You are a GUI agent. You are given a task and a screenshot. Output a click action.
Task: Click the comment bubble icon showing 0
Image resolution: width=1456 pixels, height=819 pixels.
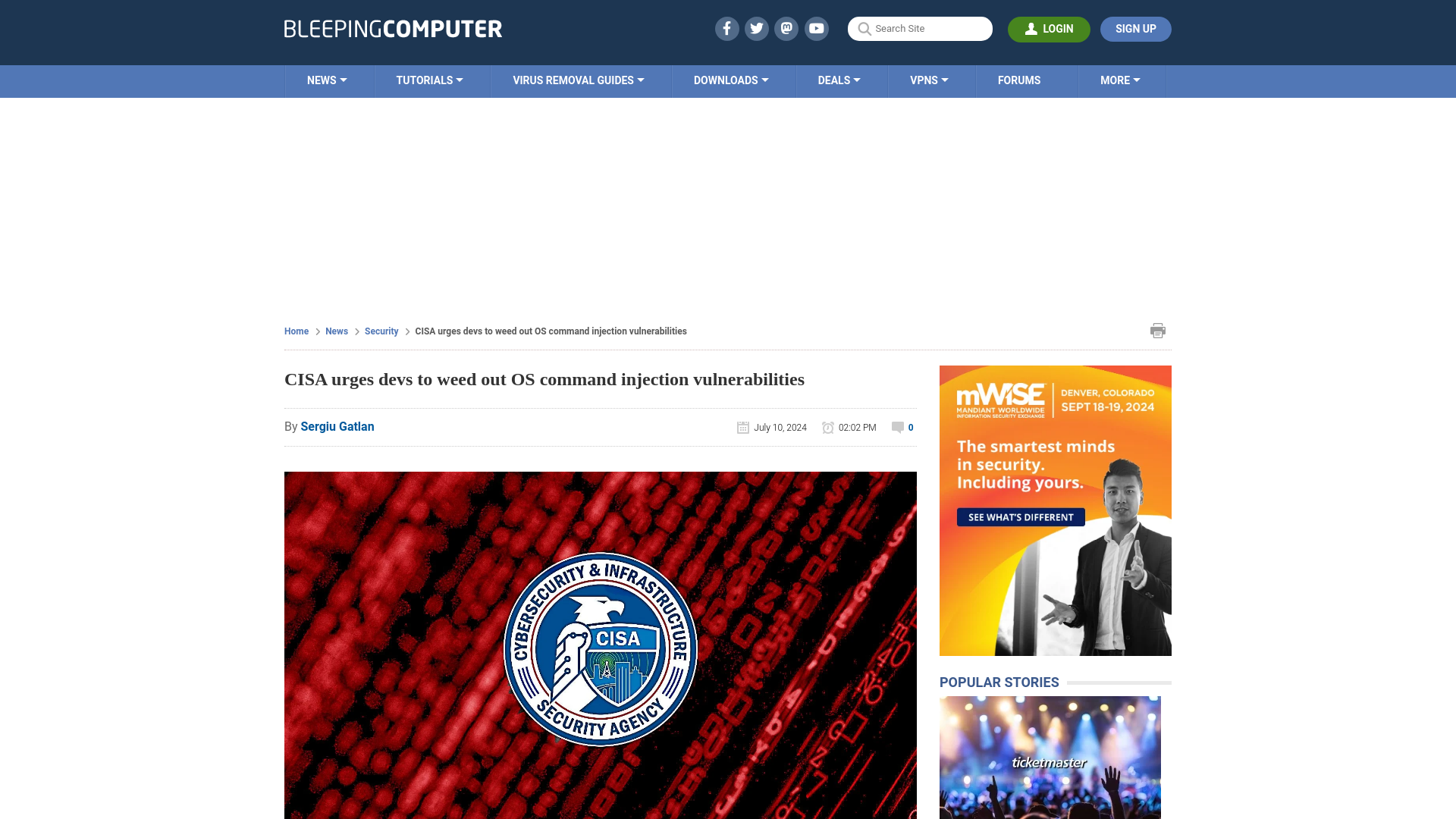(897, 427)
